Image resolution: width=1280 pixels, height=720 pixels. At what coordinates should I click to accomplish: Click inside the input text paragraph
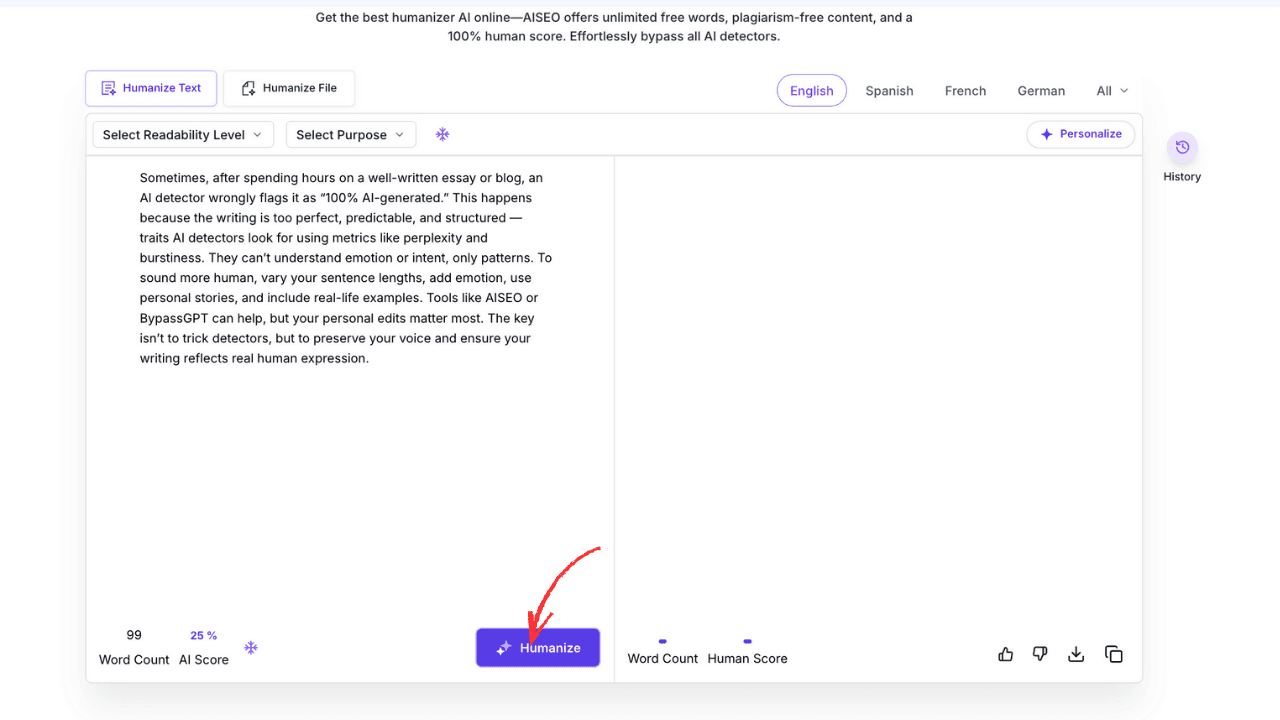click(345, 268)
